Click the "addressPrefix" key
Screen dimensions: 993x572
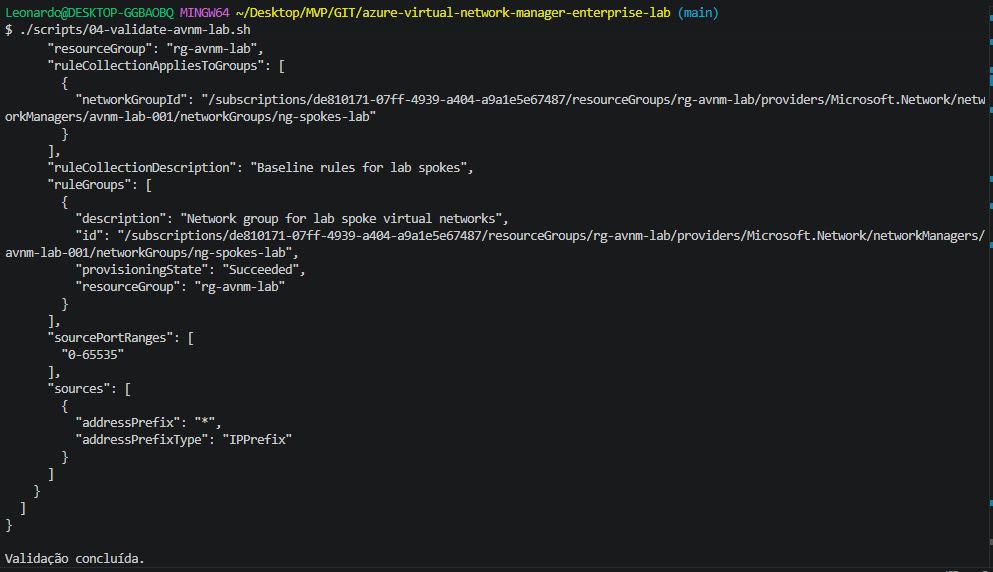point(128,423)
